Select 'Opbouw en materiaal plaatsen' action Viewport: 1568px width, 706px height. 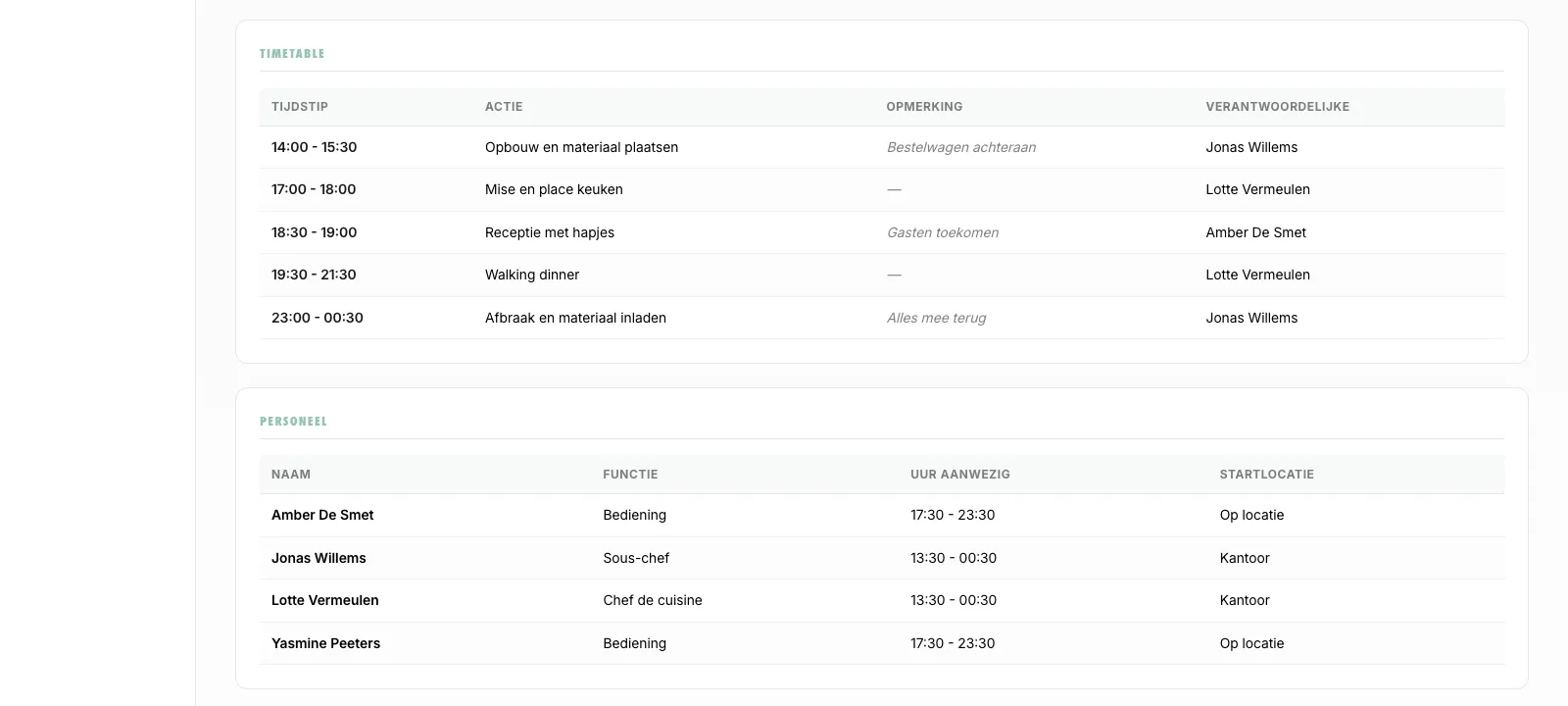click(581, 147)
